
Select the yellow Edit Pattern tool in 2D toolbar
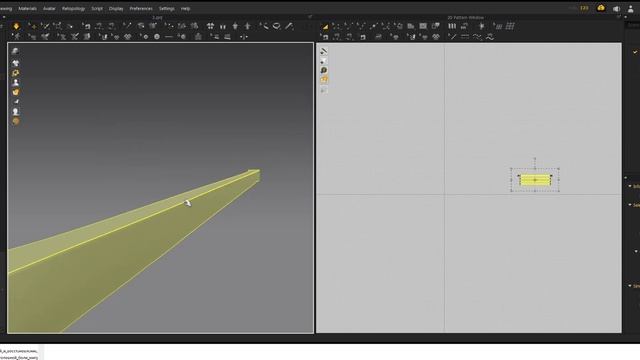click(x=325, y=26)
